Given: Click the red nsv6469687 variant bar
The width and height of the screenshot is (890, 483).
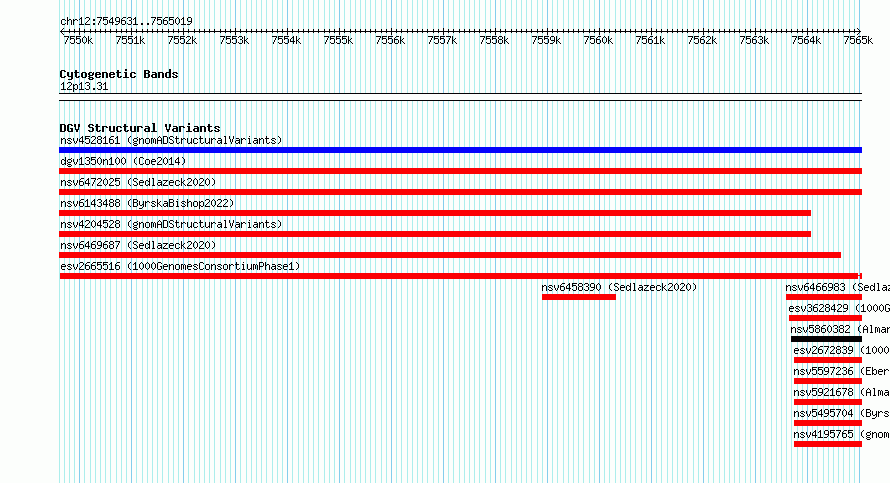Looking at the screenshot, I should point(450,255).
